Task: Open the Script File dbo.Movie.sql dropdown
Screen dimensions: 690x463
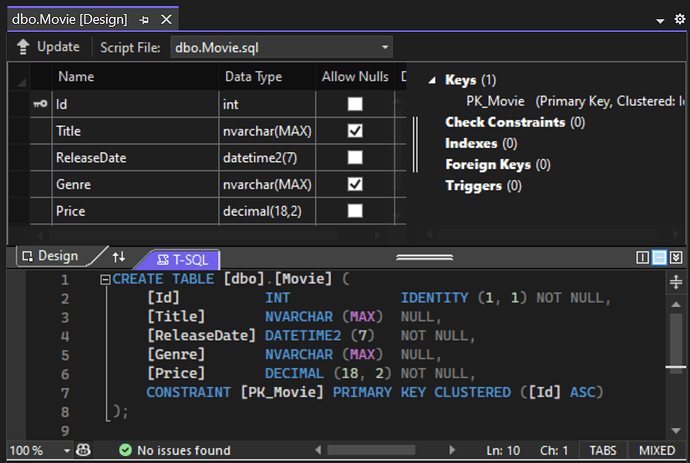Action: pyautogui.click(x=282, y=47)
